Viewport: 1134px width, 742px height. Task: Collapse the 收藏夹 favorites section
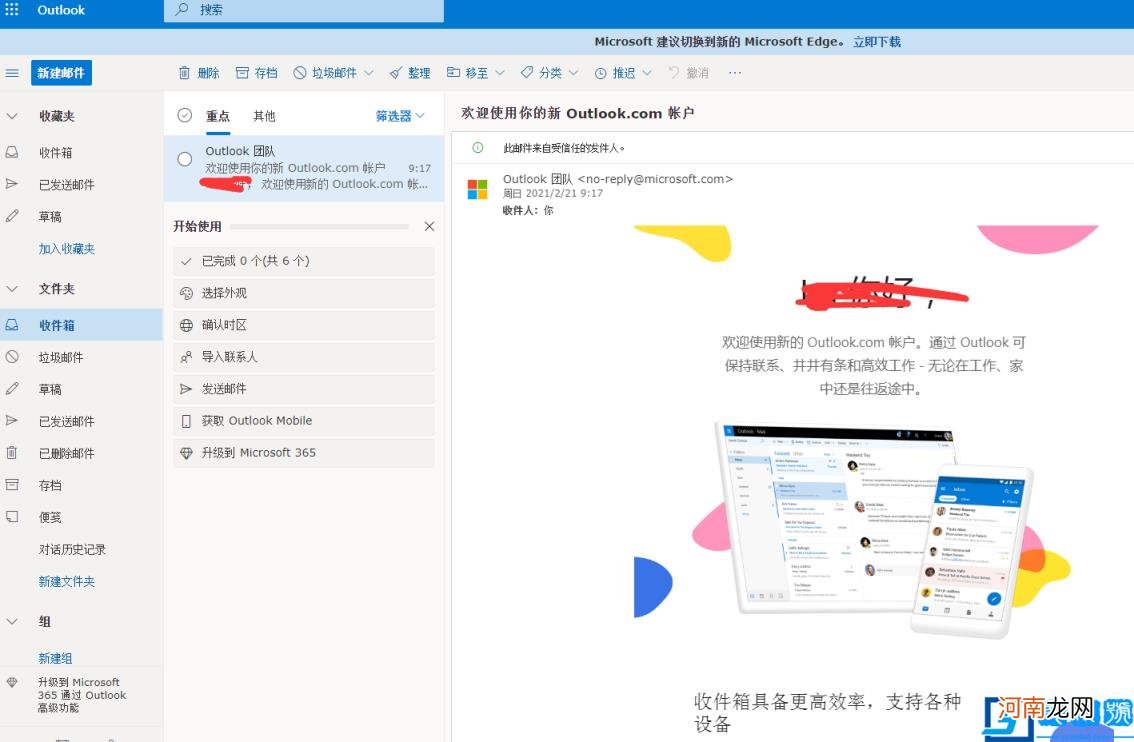12,115
